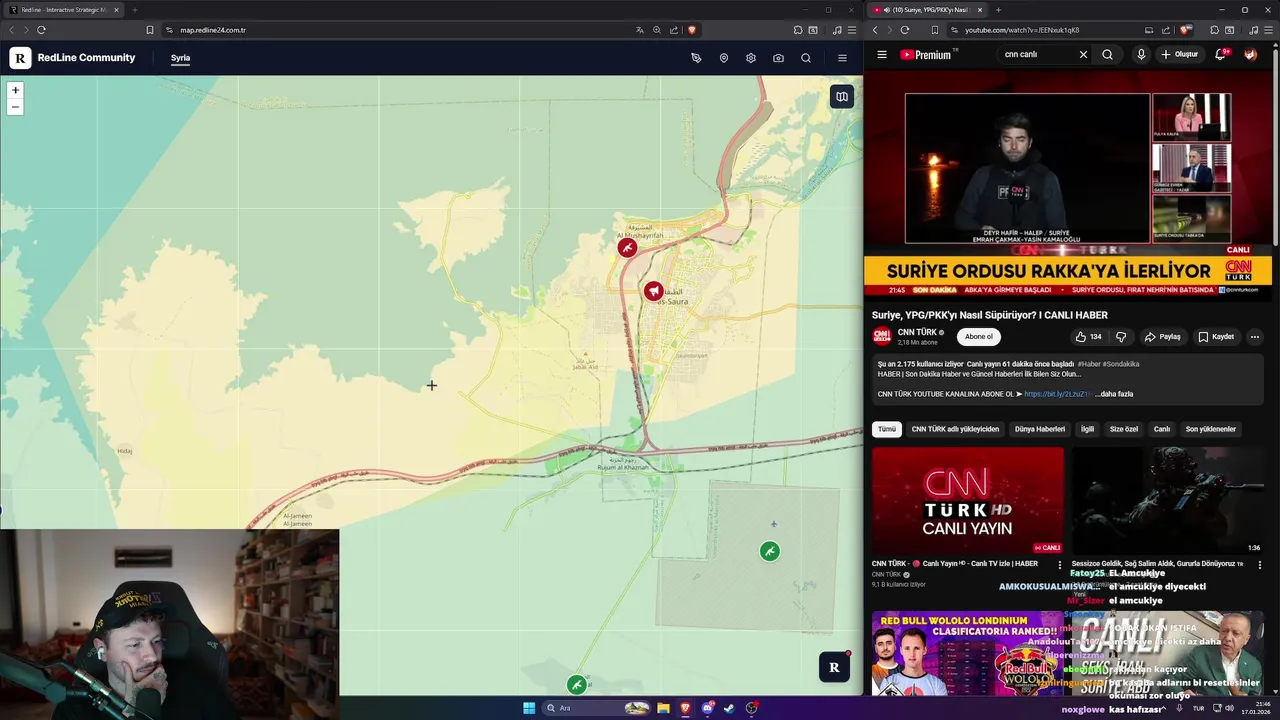Select the Dünya Haberleri chip
1280x720 pixels.
click(1040, 429)
